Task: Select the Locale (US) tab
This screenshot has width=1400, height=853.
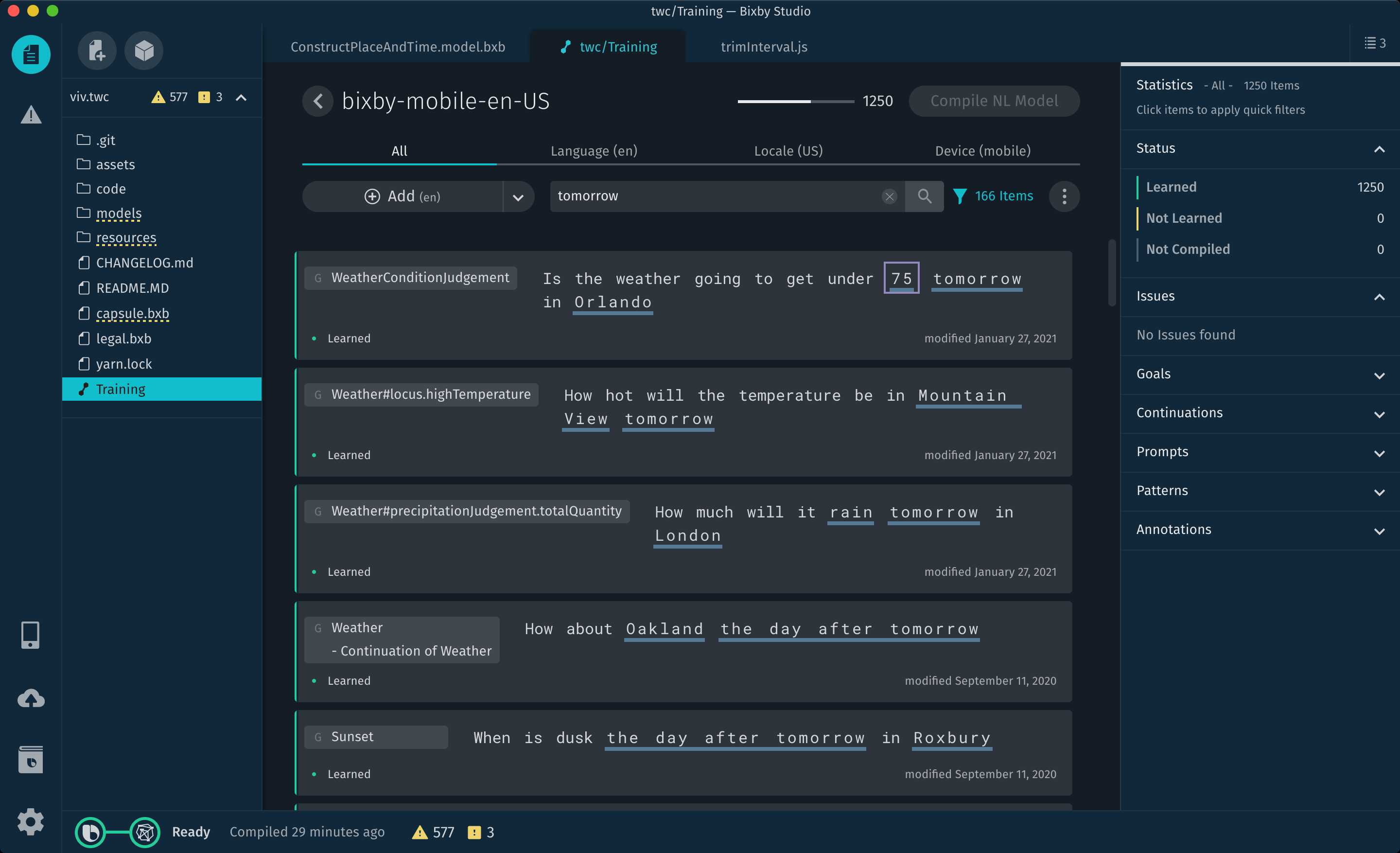Action: click(788, 151)
